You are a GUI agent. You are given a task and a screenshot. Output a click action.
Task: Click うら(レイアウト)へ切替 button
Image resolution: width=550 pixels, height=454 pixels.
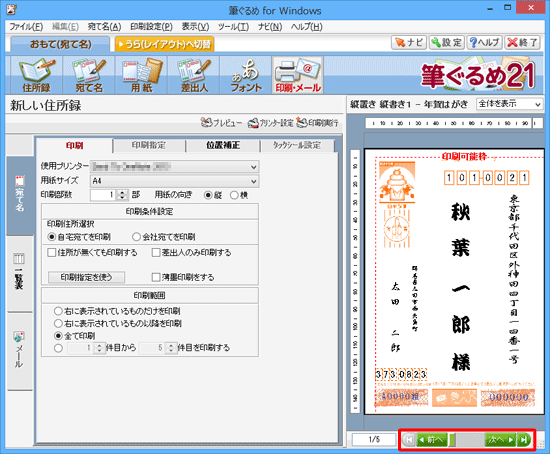(165, 44)
